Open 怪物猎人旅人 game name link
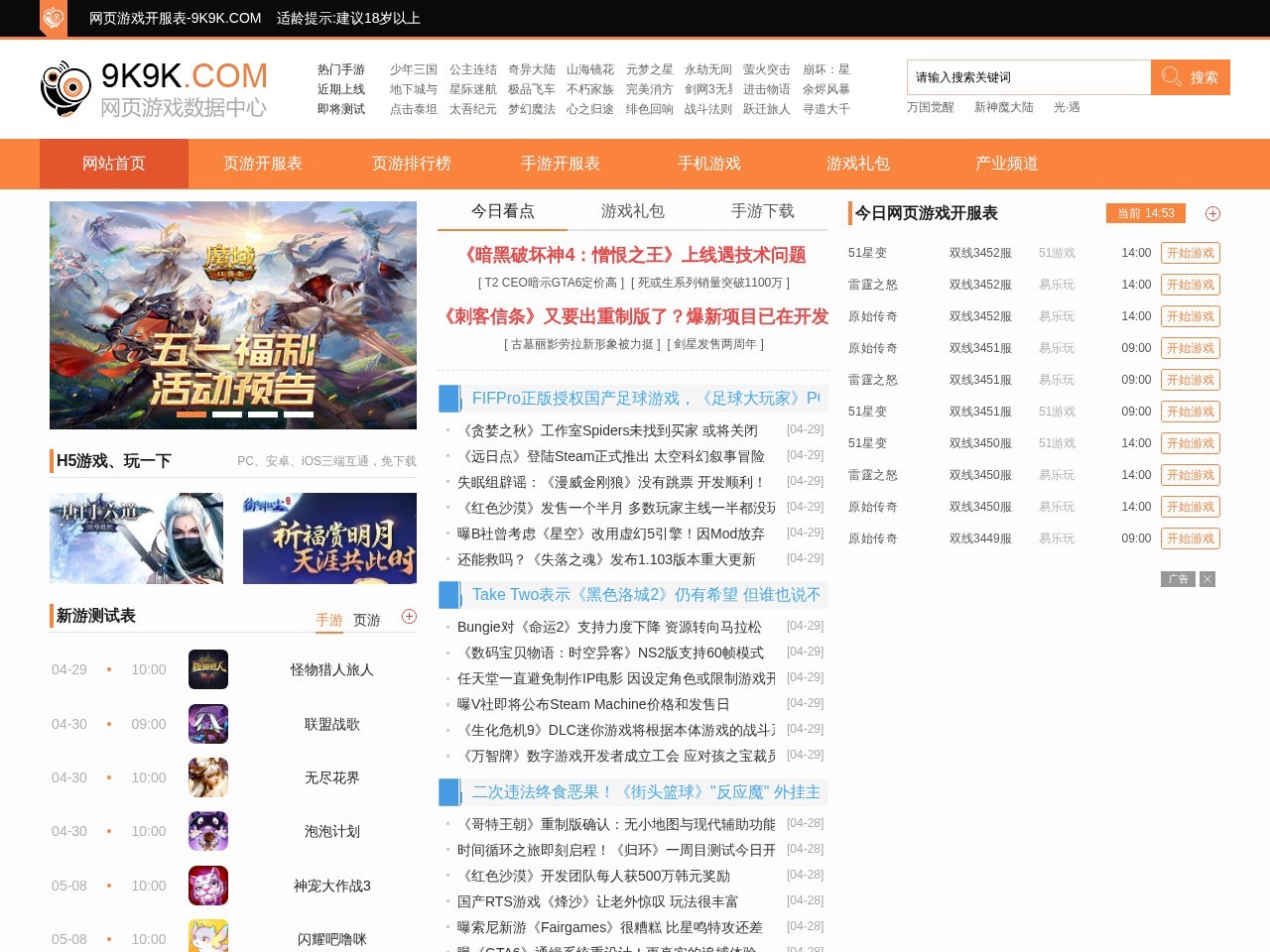1270x952 pixels. pos(332,670)
